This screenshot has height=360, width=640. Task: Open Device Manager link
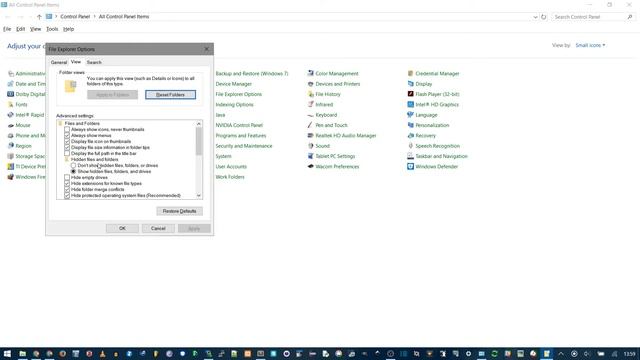[x=233, y=84]
